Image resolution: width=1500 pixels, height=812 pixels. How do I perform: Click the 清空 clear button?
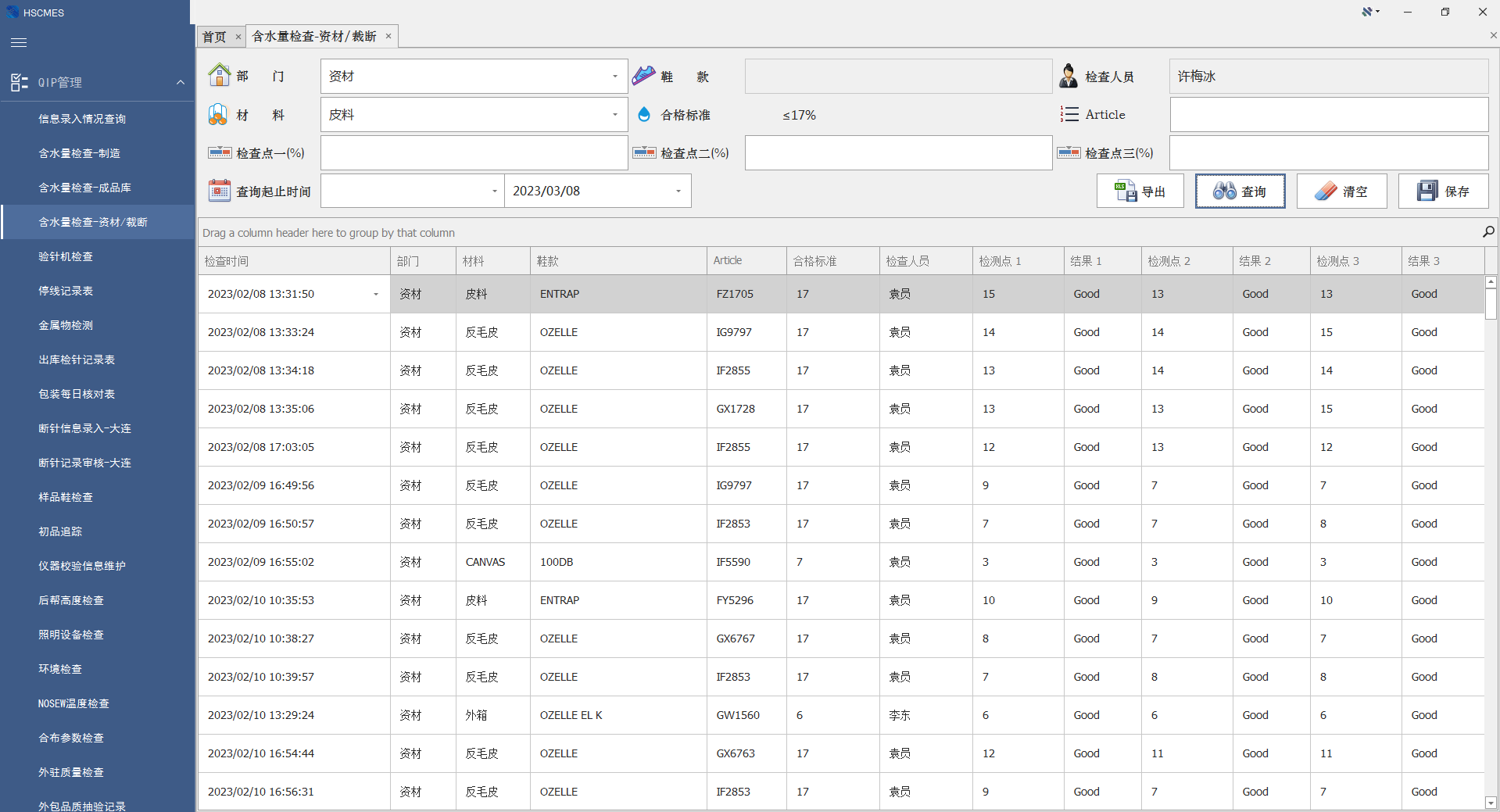tap(1342, 191)
